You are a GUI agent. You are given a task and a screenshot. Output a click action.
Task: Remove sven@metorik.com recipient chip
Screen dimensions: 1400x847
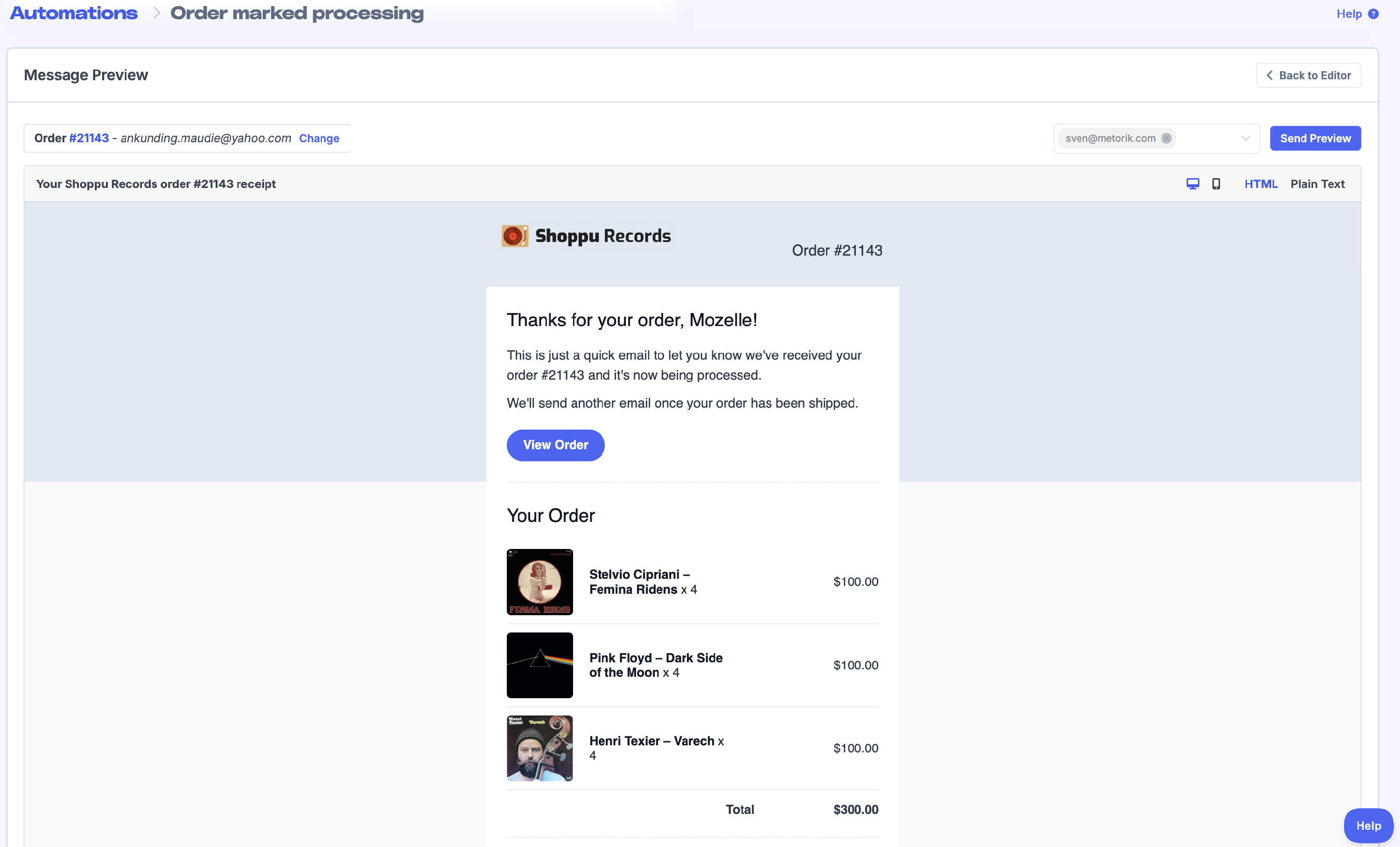click(1166, 138)
